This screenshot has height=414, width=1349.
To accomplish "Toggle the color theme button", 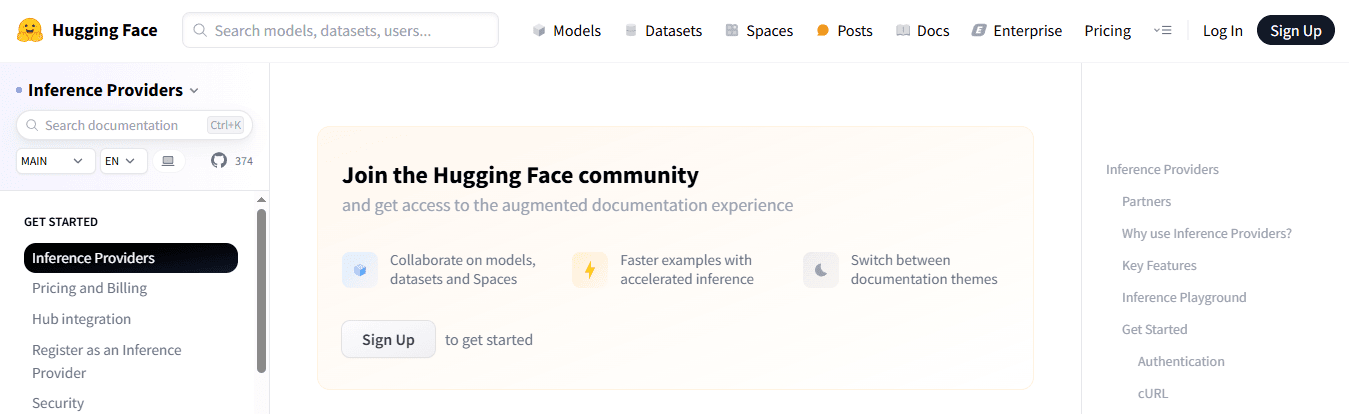I will 168,160.
